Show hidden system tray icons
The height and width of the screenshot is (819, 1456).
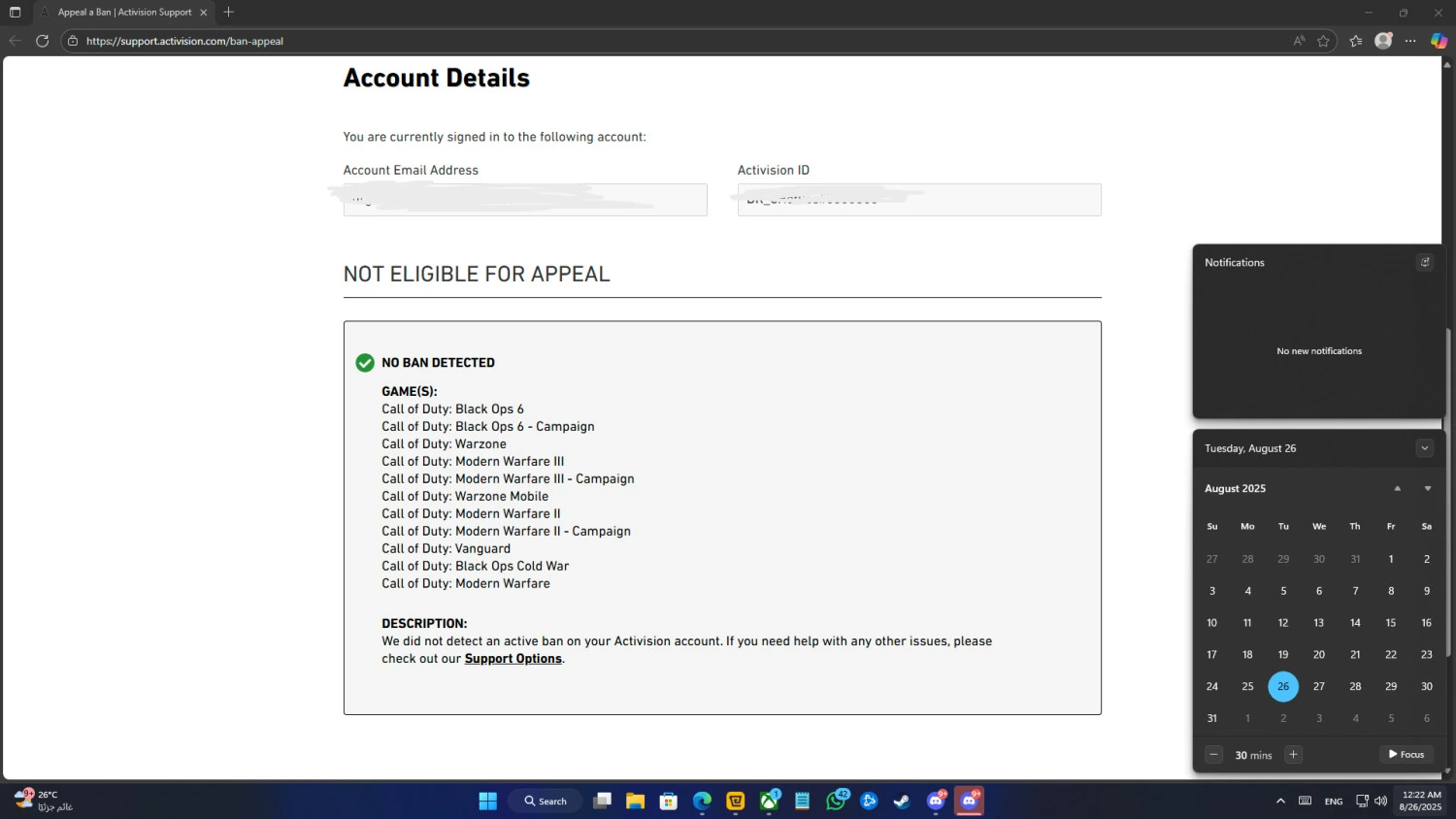click(1280, 801)
